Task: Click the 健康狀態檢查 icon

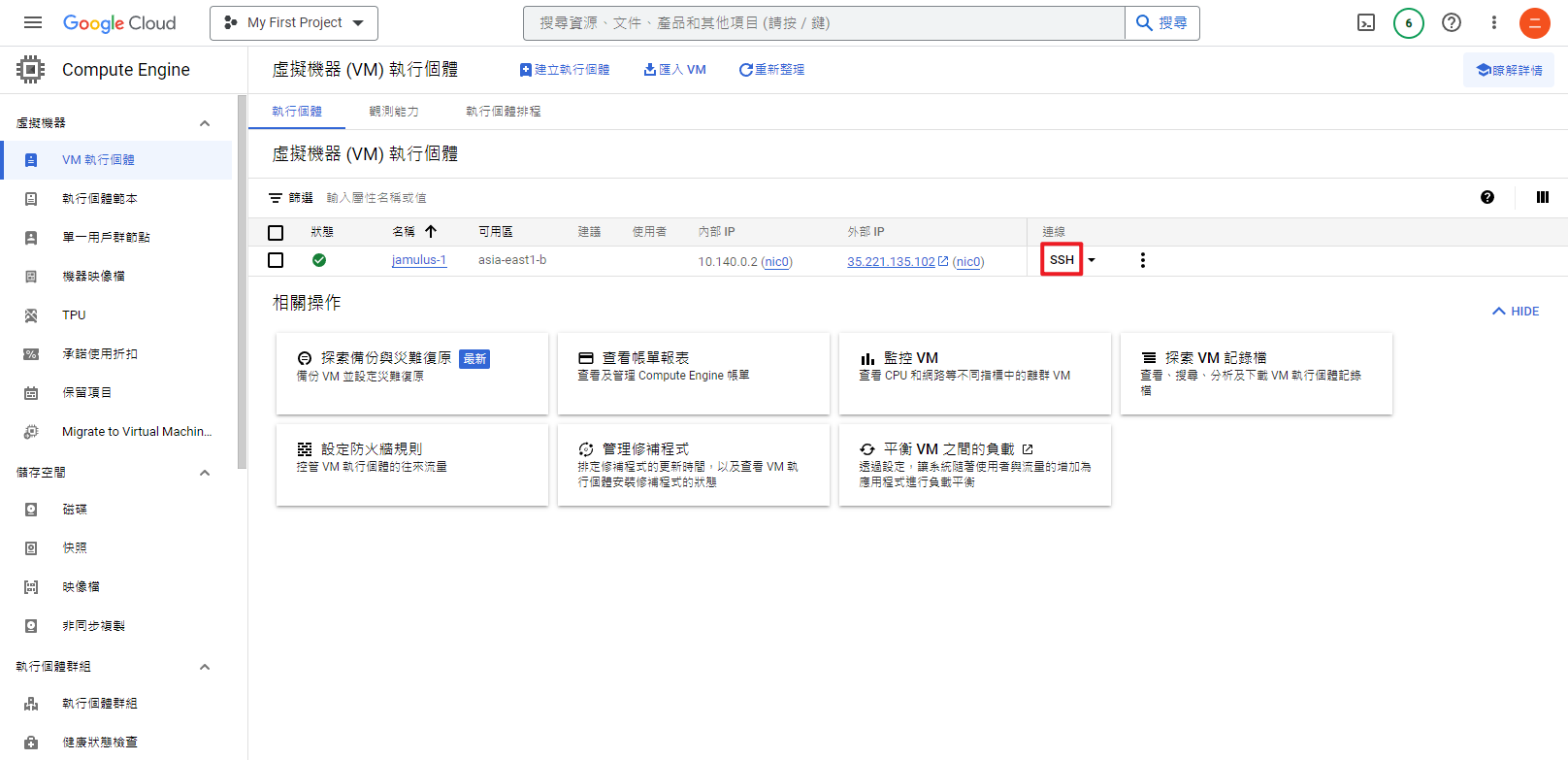Action: (31, 743)
